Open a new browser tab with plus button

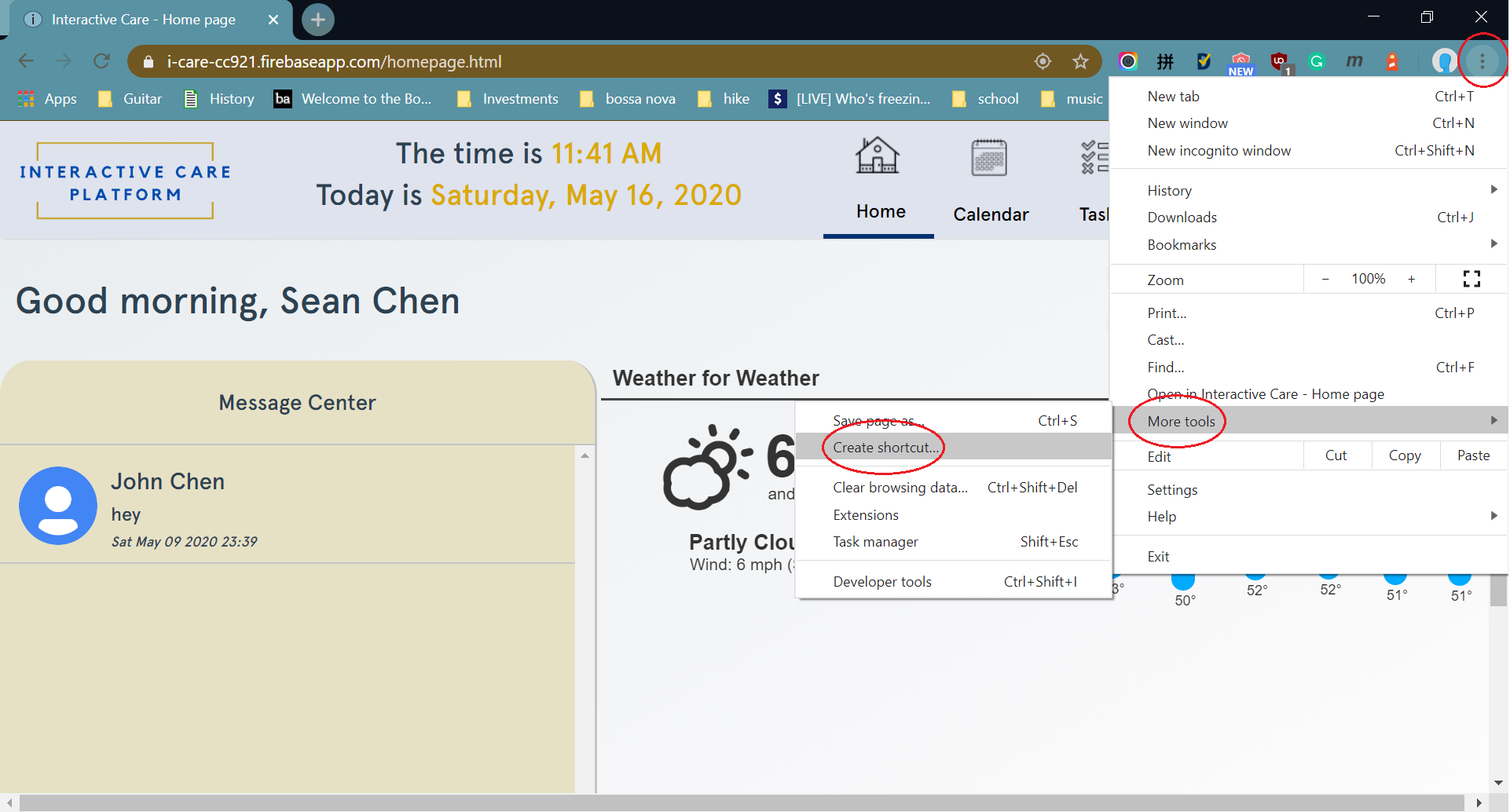click(x=318, y=20)
